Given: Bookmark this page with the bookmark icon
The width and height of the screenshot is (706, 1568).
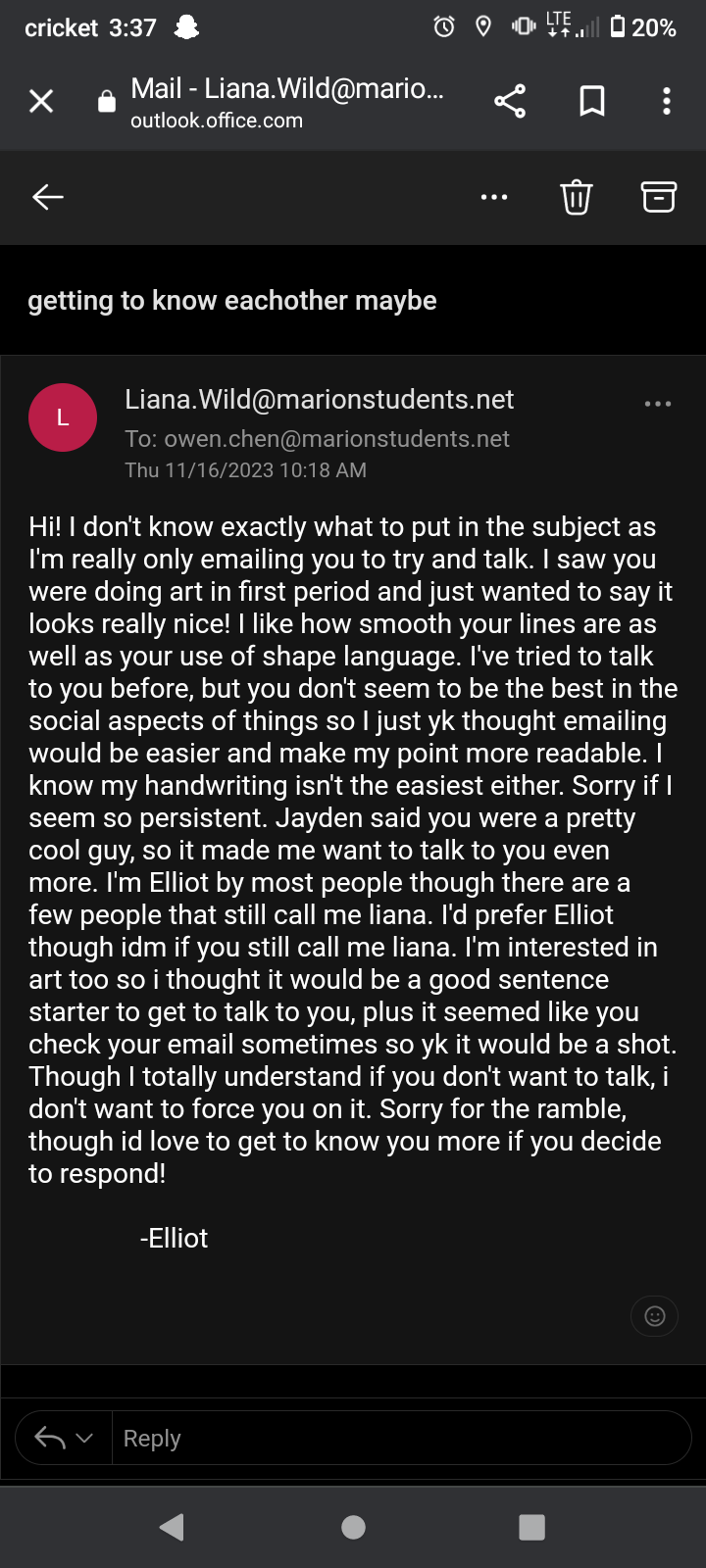Looking at the screenshot, I should pyautogui.click(x=592, y=101).
